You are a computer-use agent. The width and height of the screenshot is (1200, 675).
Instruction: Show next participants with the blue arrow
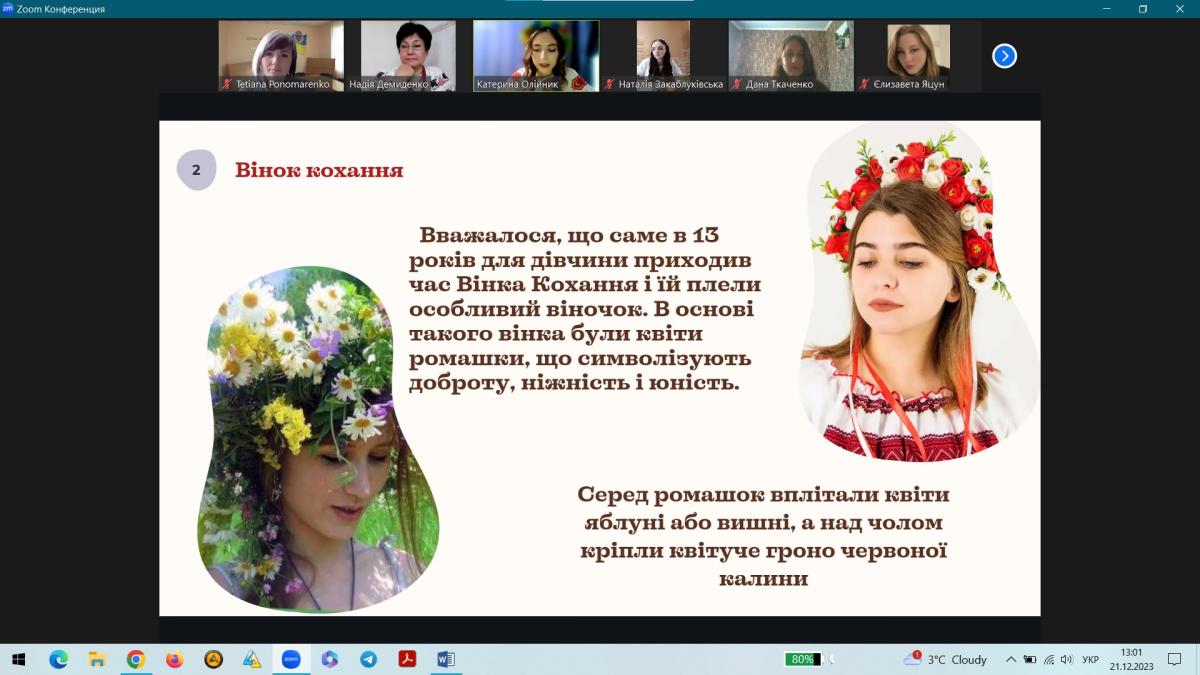[1004, 56]
